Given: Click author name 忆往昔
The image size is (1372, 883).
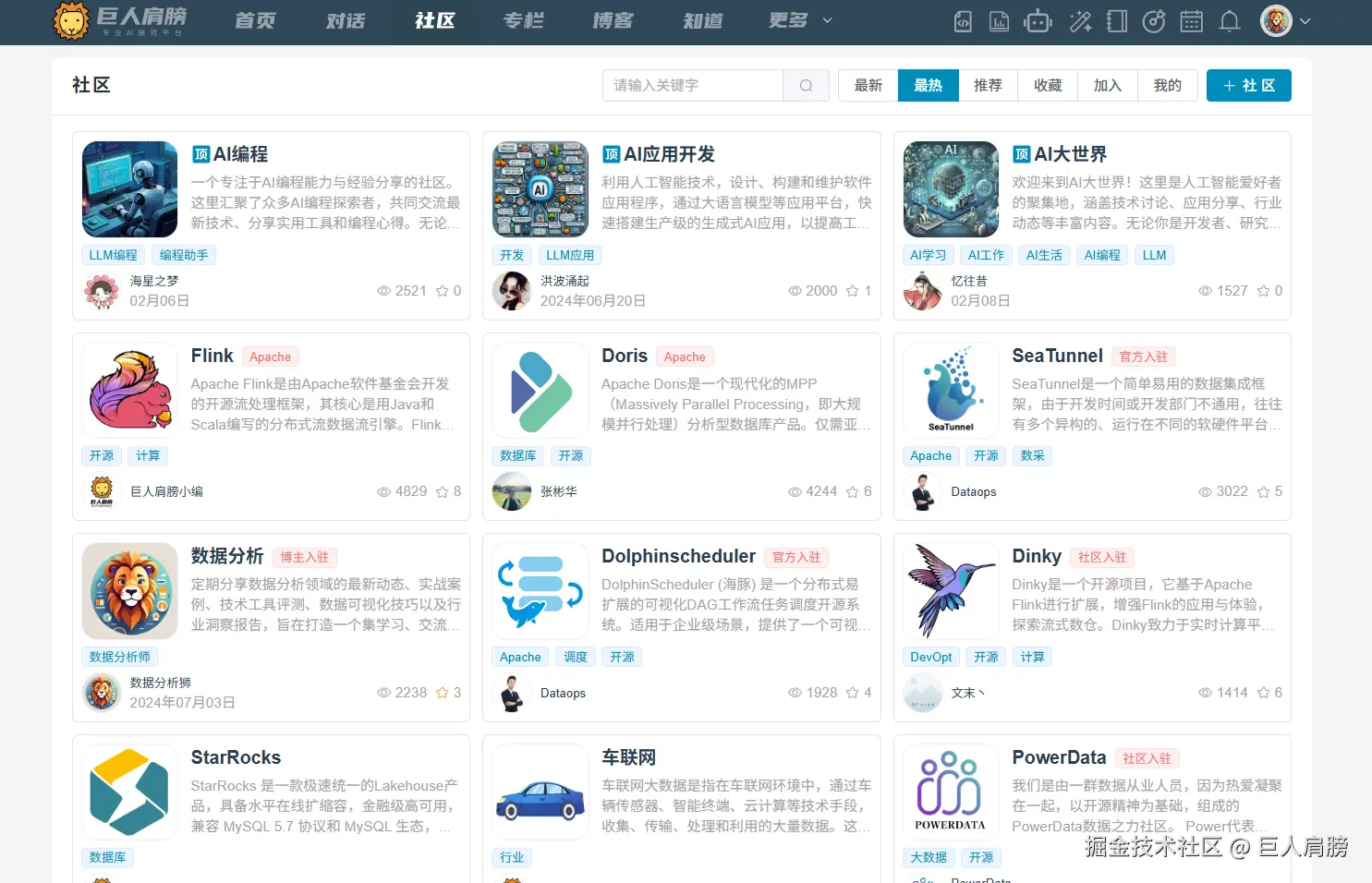Looking at the screenshot, I should click(x=969, y=281).
